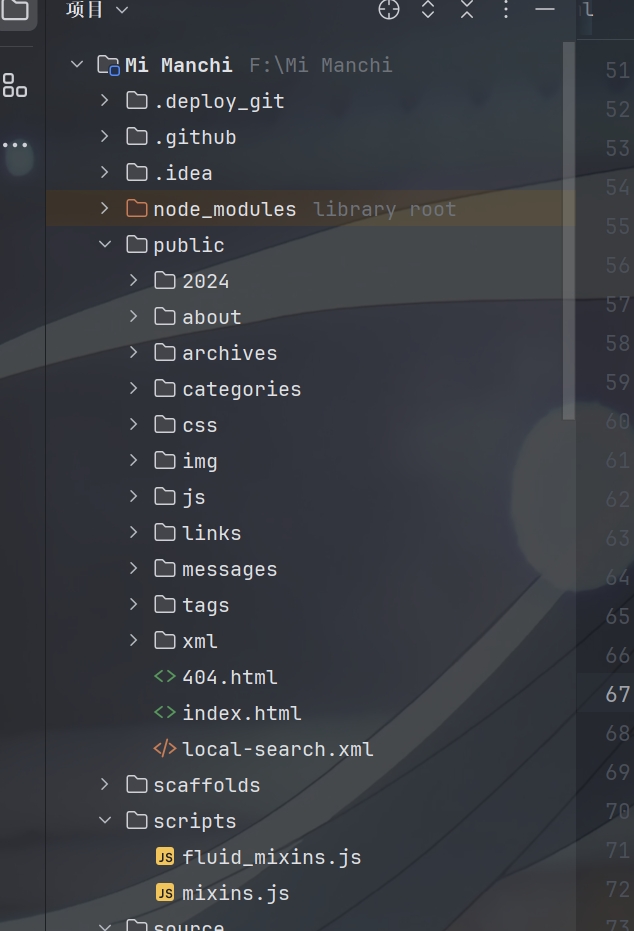Select fluid_mixins.js file
634x931 pixels.
coord(271,857)
